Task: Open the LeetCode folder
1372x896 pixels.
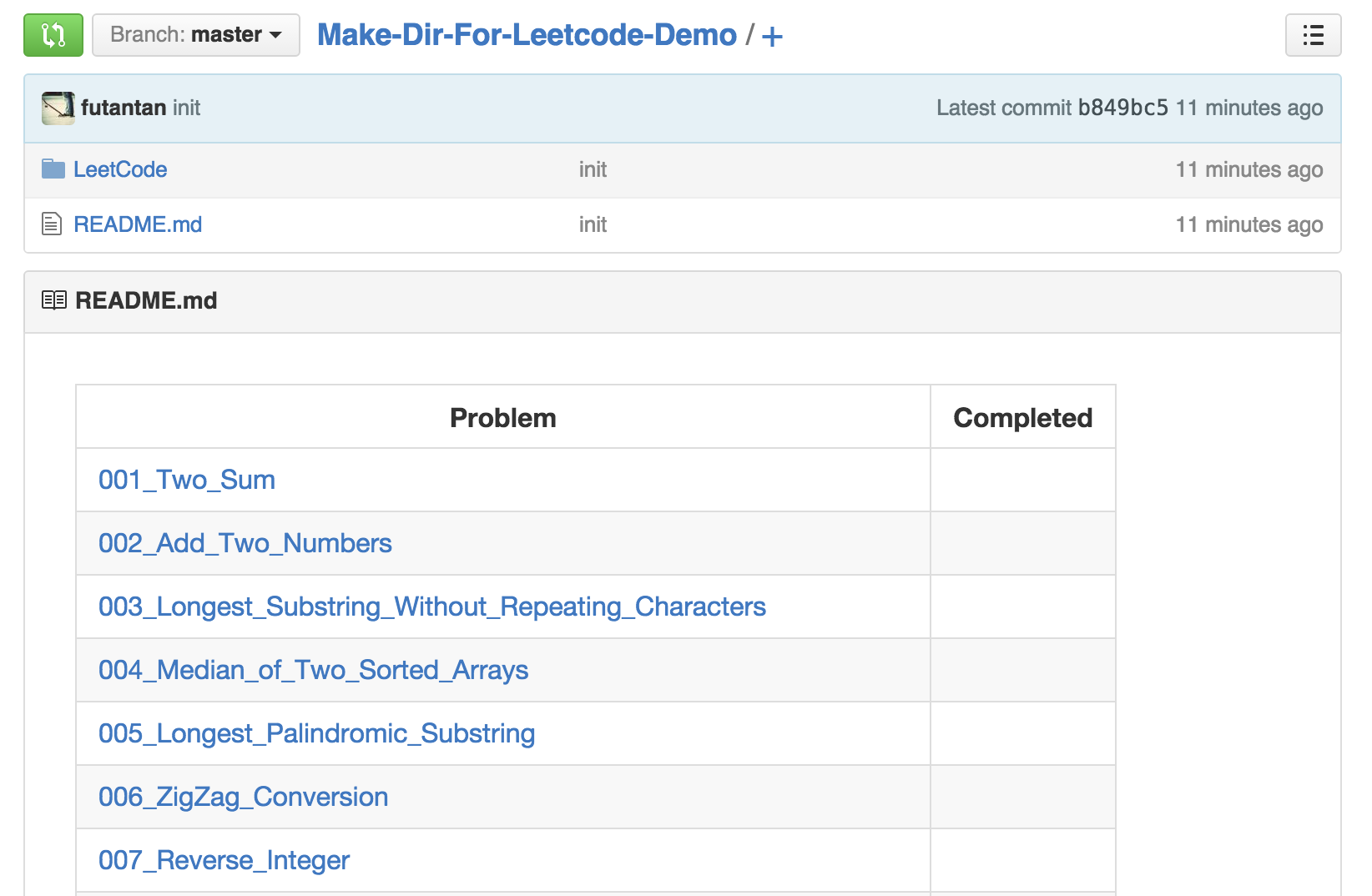Action: [x=120, y=169]
